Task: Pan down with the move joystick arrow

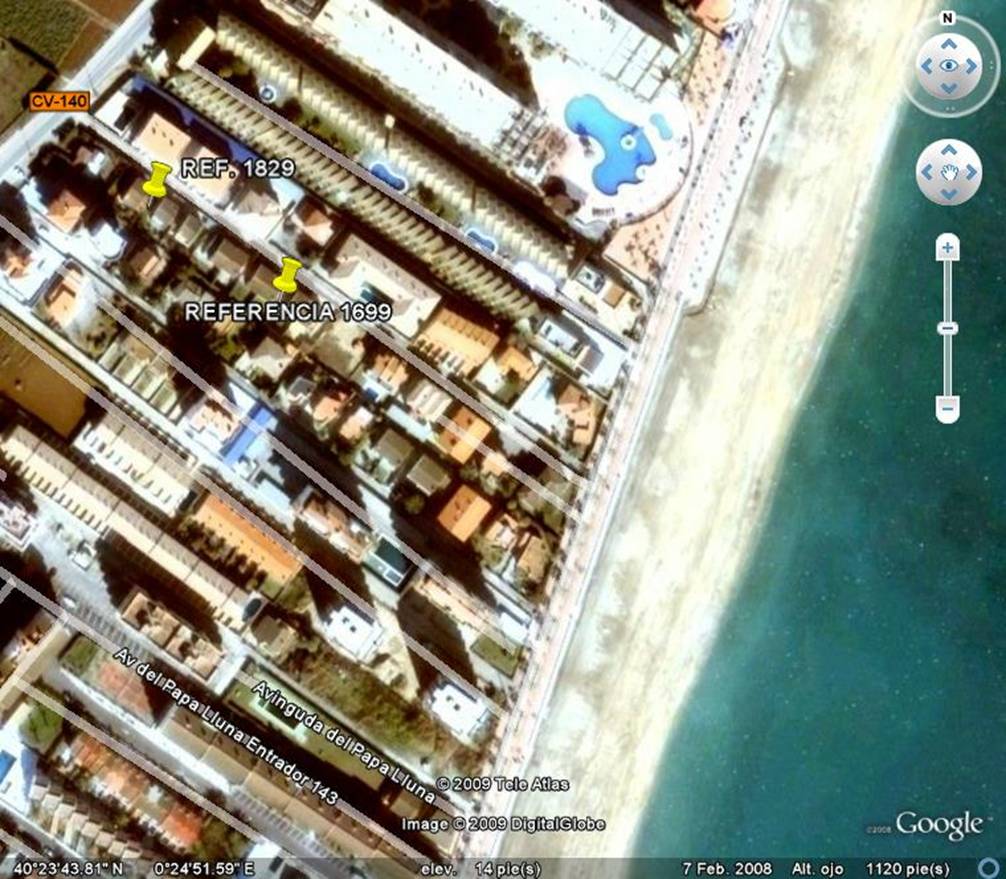Action: point(948,195)
